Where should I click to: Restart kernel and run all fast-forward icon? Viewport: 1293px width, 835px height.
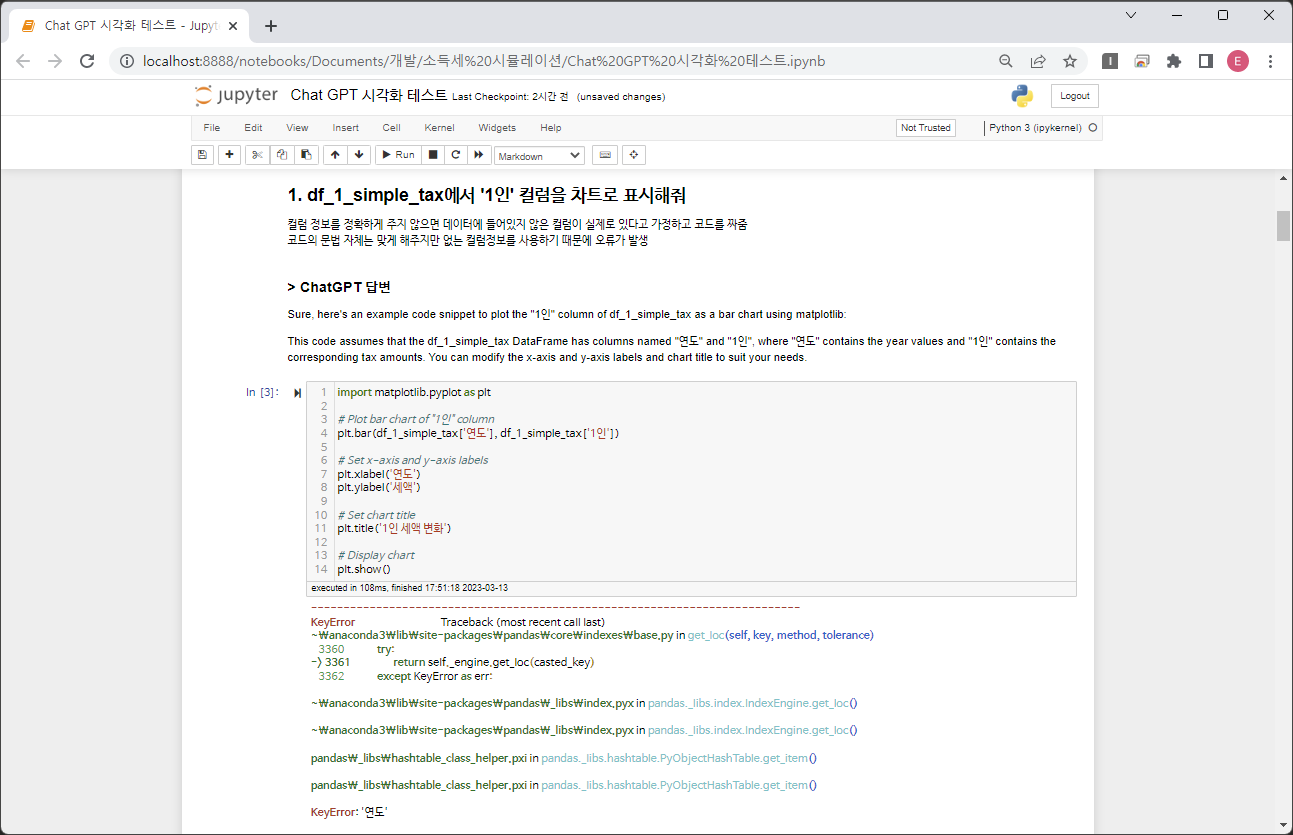coord(479,155)
